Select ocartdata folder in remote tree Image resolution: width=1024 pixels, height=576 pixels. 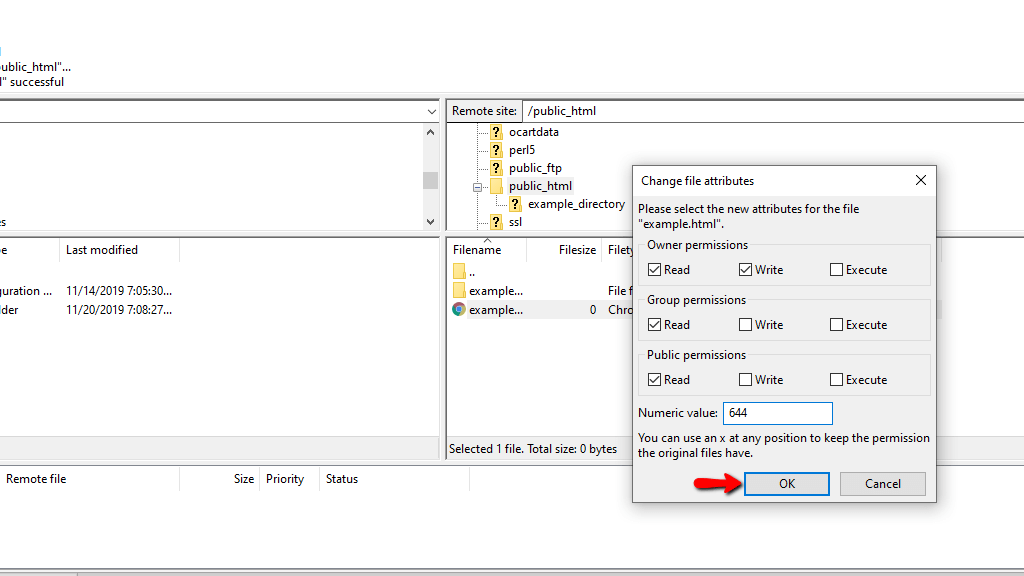534,132
